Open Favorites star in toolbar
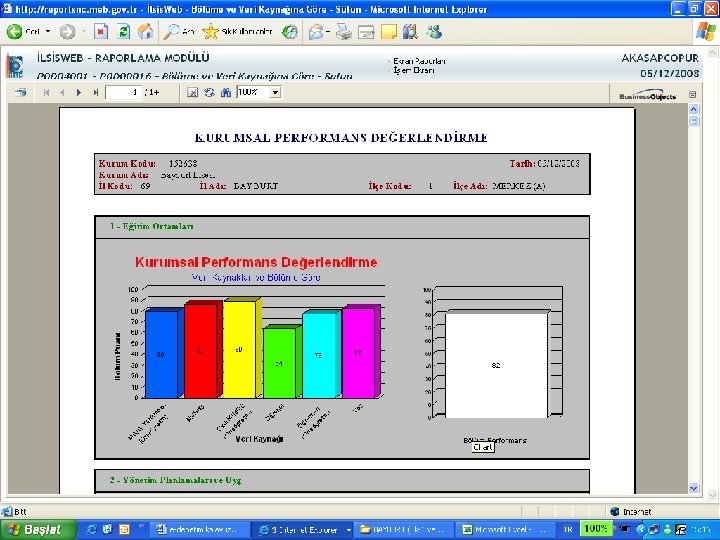The height and width of the screenshot is (540, 720). pyautogui.click(x=210, y=32)
